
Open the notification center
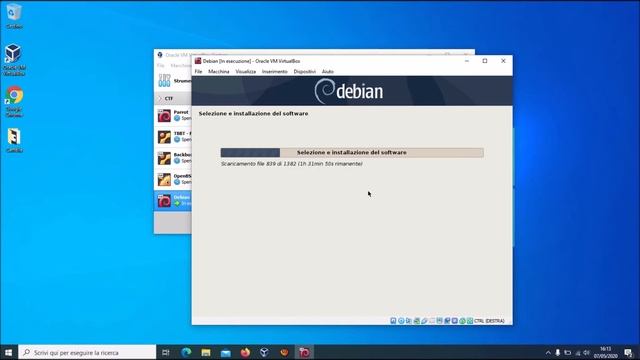click(629, 353)
